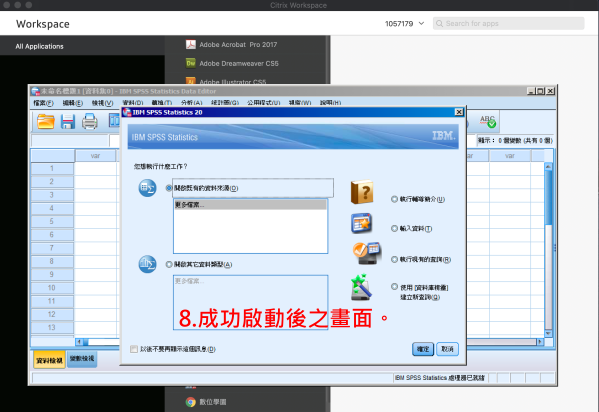Click row header 5 in data grid

[x=52, y=222]
